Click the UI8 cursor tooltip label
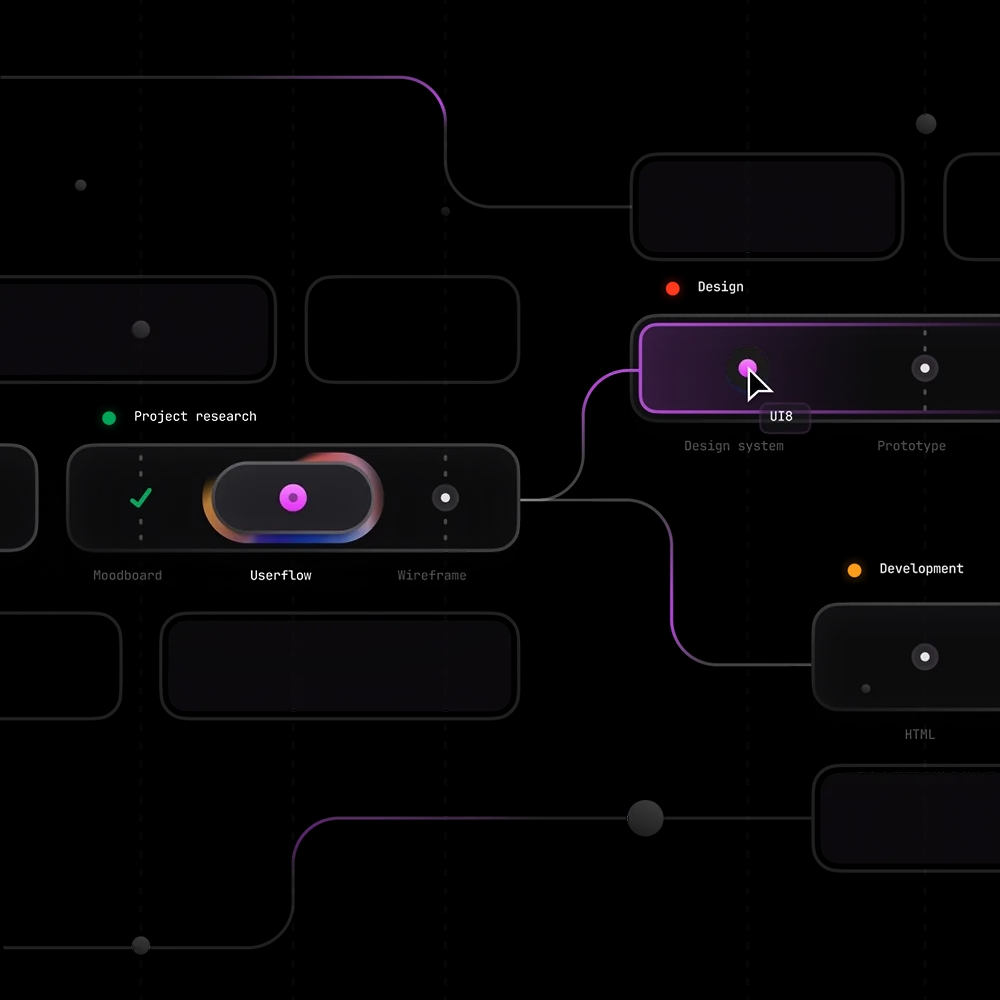Image resolution: width=1000 pixels, height=1000 pixels. tap(784, 417)
